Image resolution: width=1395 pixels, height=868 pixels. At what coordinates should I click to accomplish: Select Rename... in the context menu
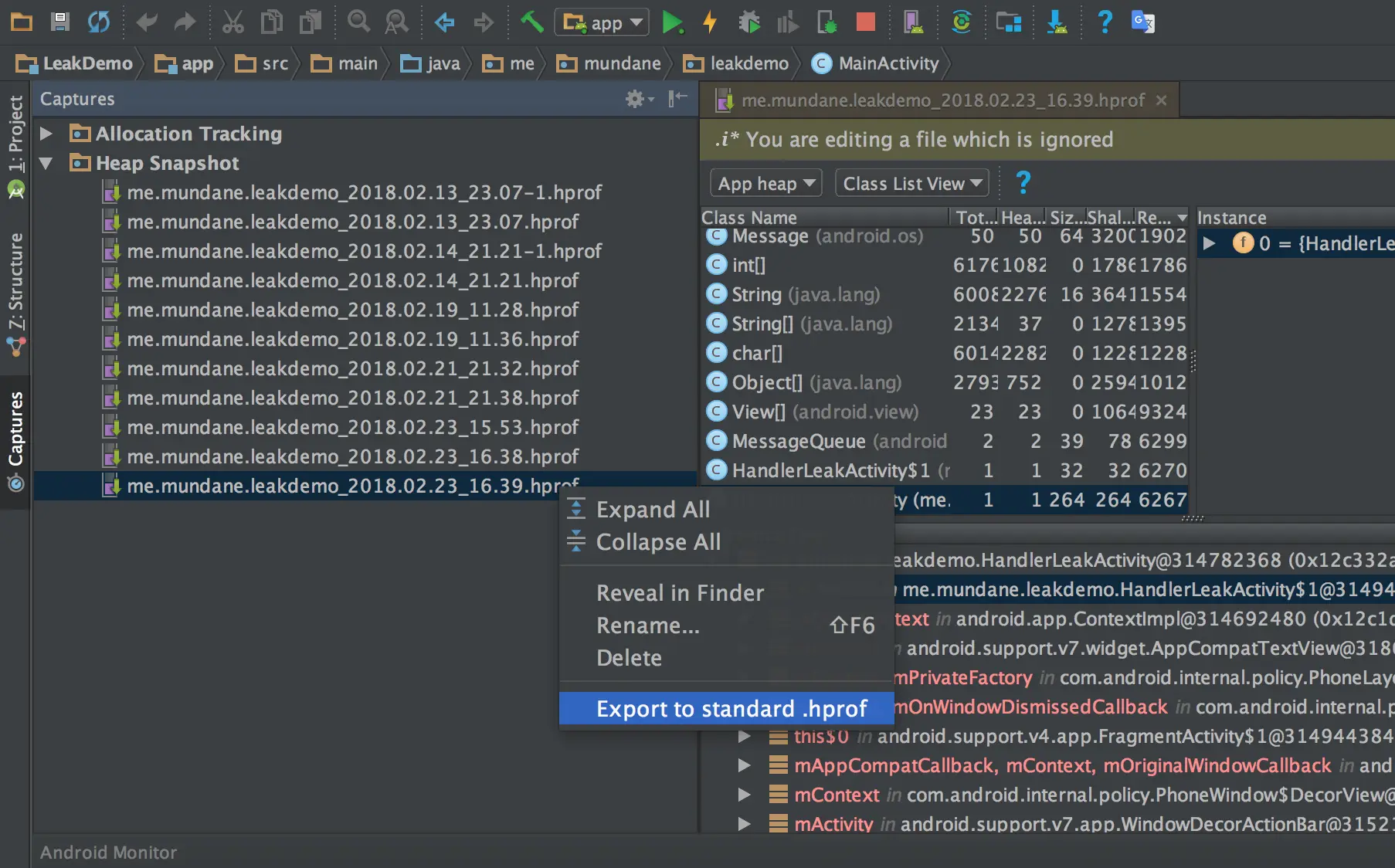[726, 626]
